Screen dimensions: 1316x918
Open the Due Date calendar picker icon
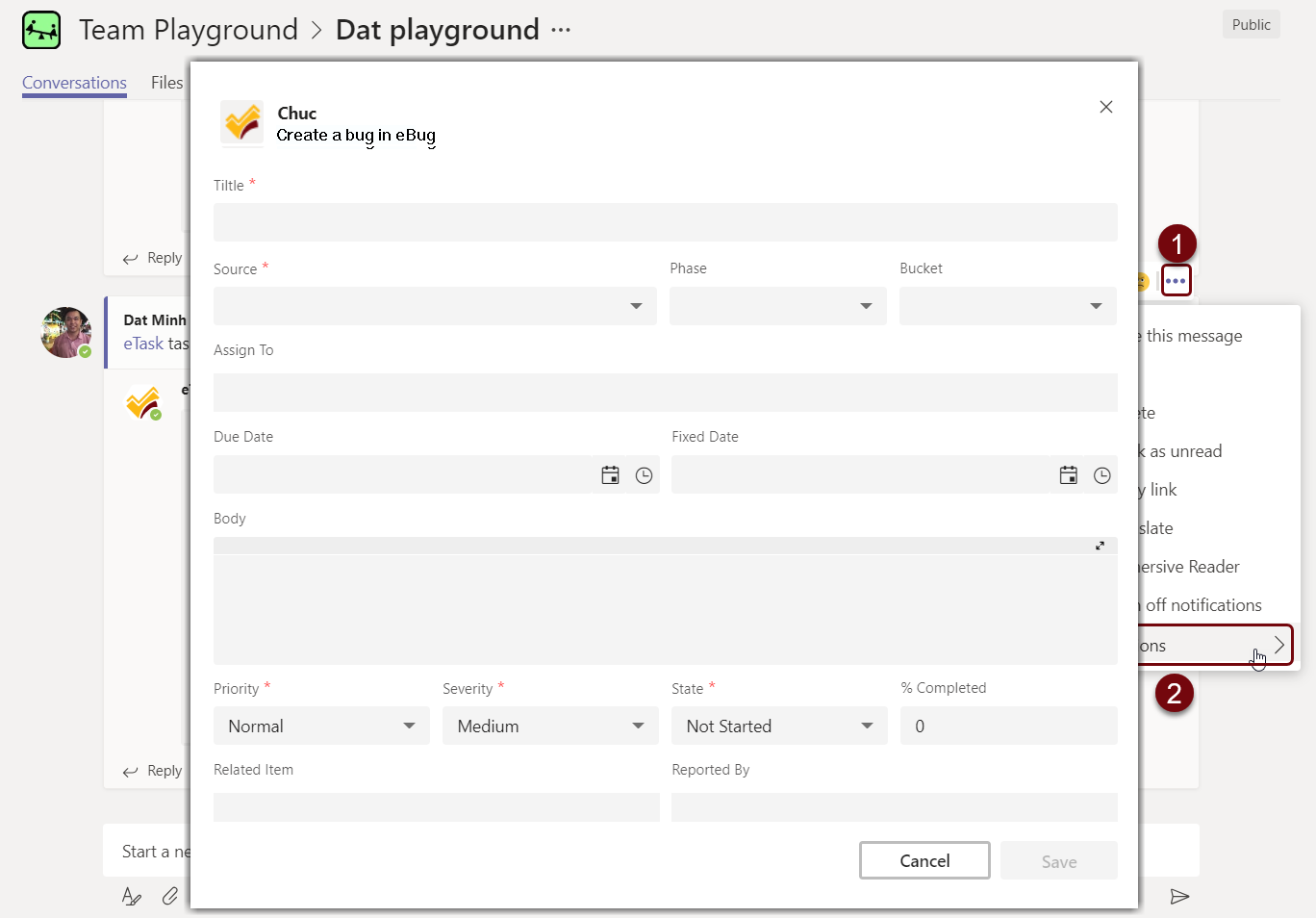pos(610,475)
